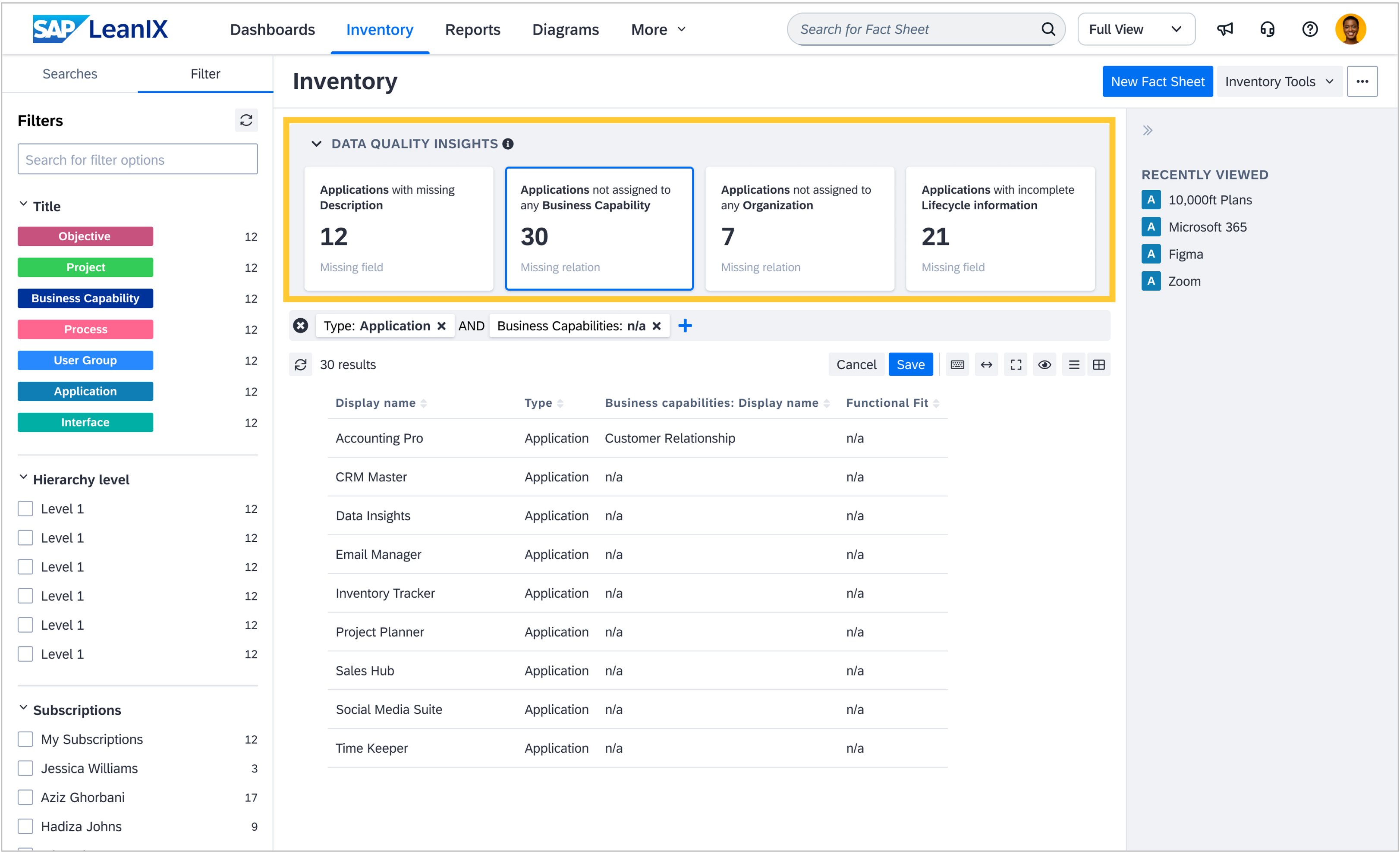Open the headset support icon
1400x854 pixels.
coord(1267,29)
